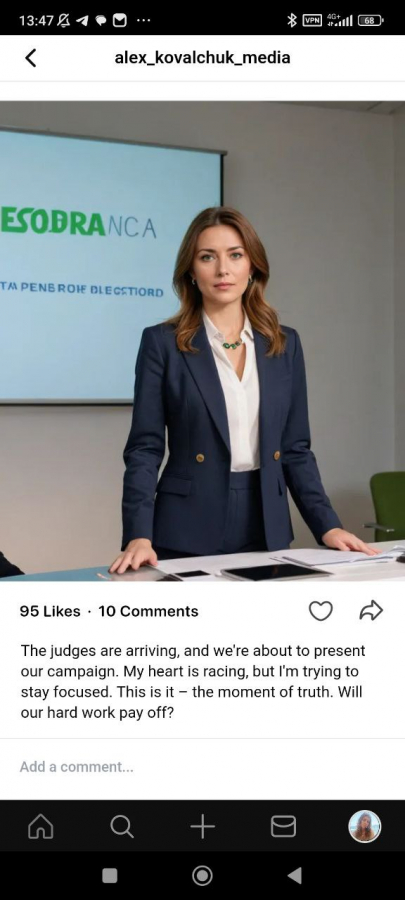This screenshot has width=405, height=900.
Task: Tap the post photo of the woman
Action: coord(202,341)
